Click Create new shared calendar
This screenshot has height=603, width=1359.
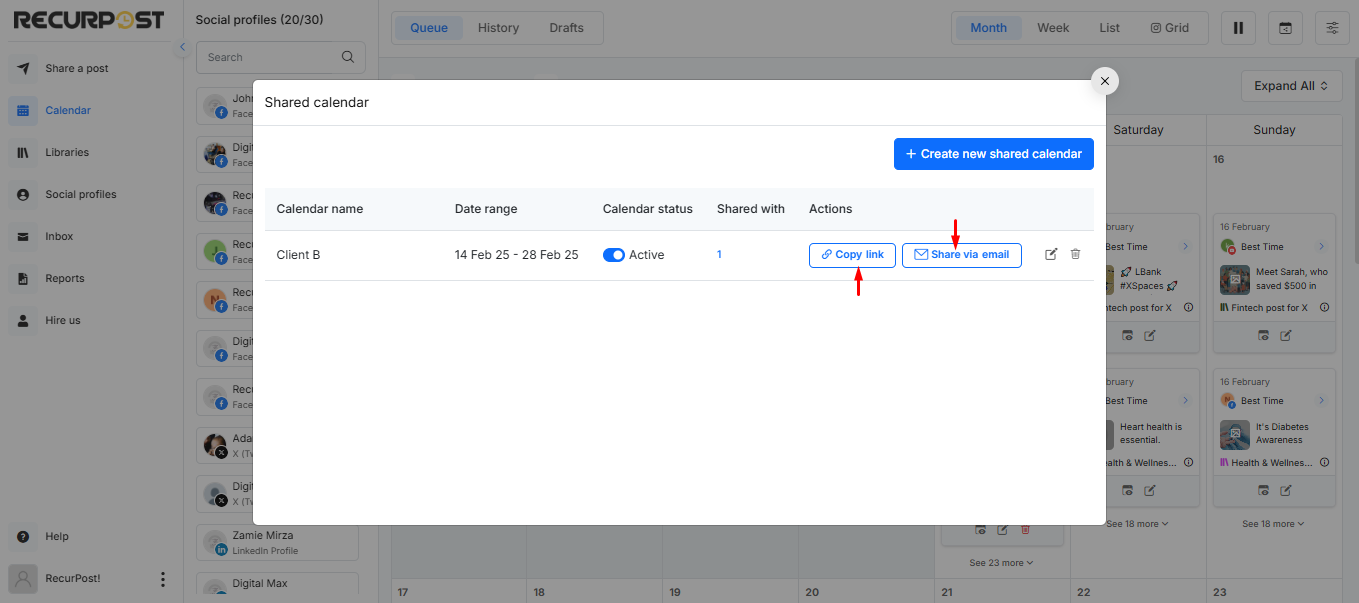click(994, 154)
